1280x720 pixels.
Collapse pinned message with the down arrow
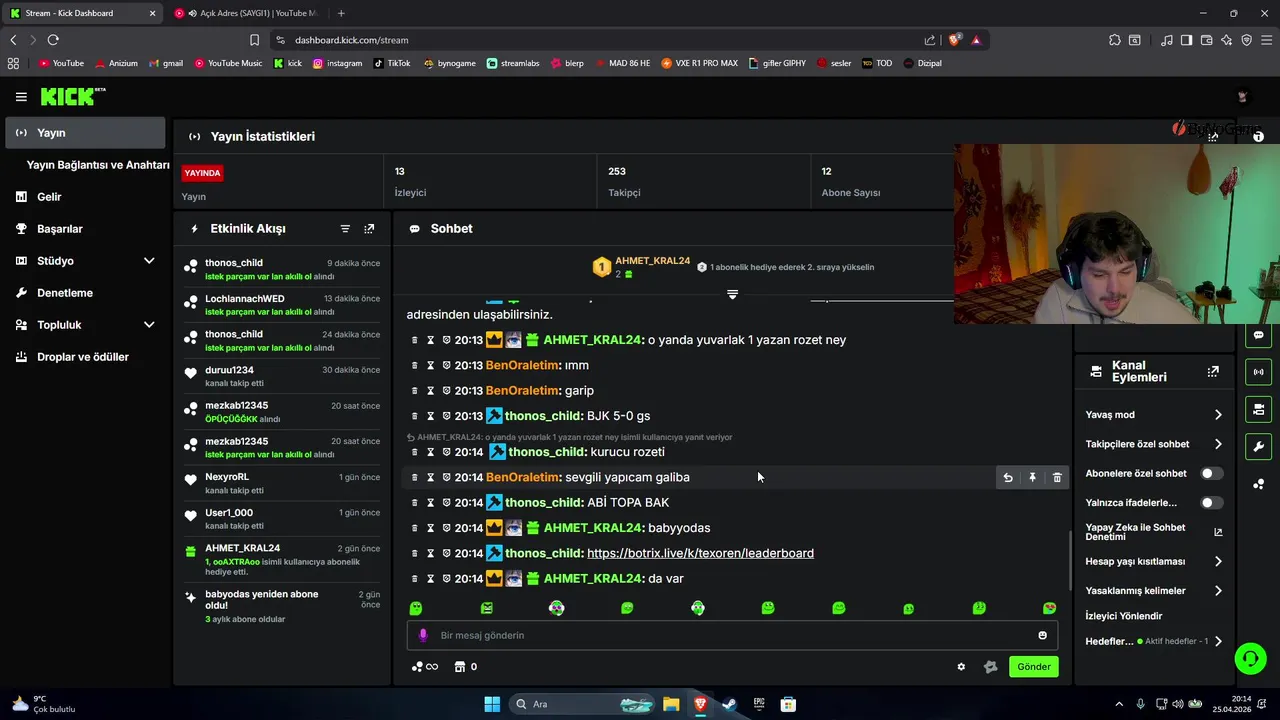point(732,294)
